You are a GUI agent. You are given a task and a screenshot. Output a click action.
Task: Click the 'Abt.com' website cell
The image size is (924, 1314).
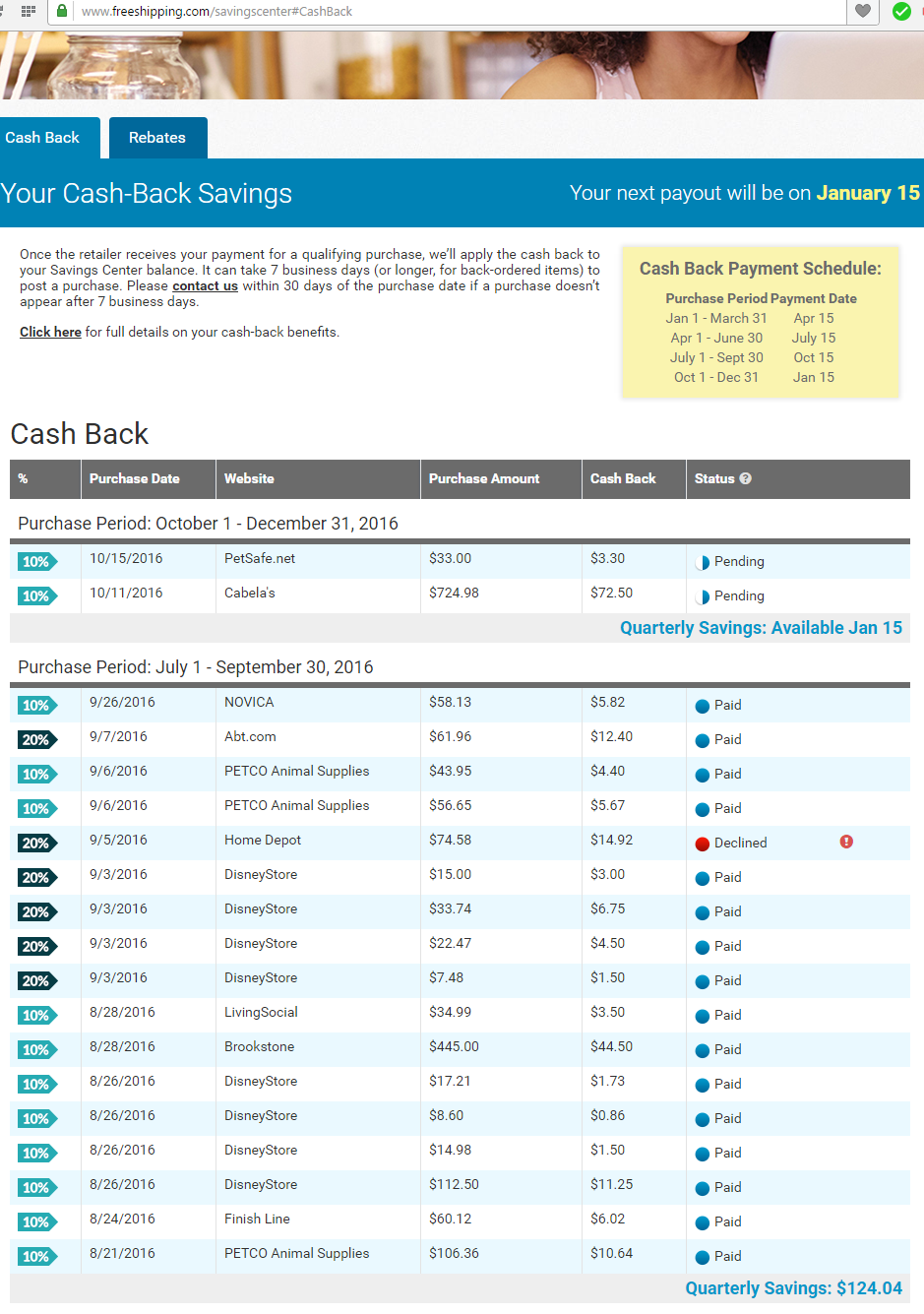coord(250,736)
